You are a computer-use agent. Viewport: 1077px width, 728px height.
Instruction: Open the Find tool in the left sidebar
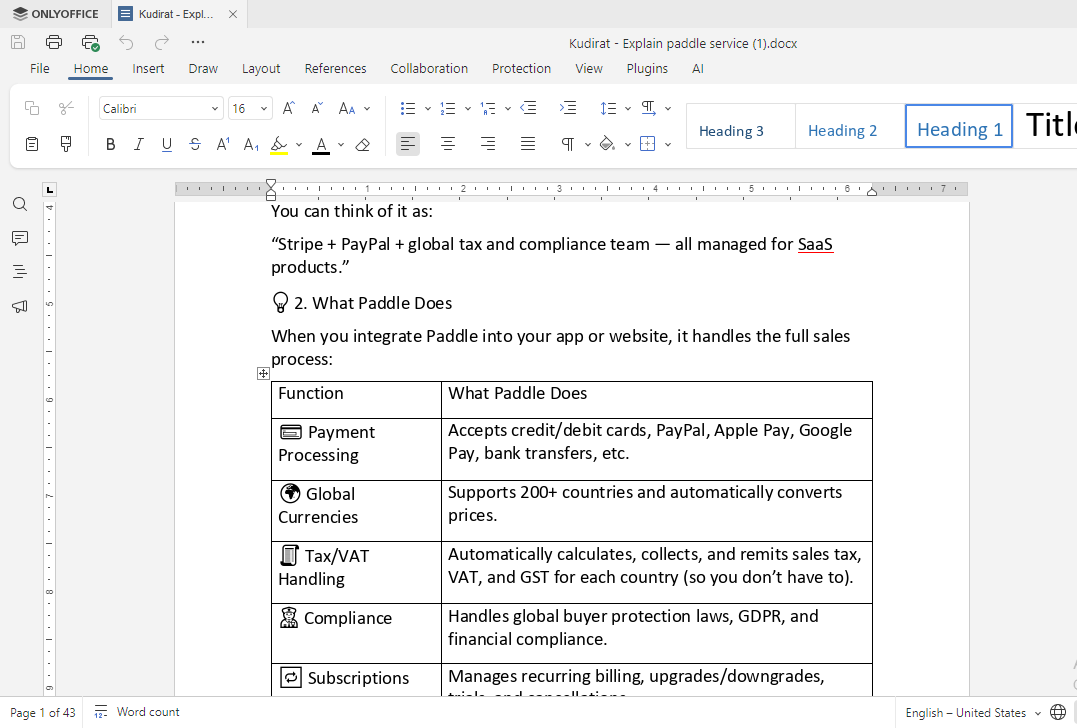(x=19, y=203)
